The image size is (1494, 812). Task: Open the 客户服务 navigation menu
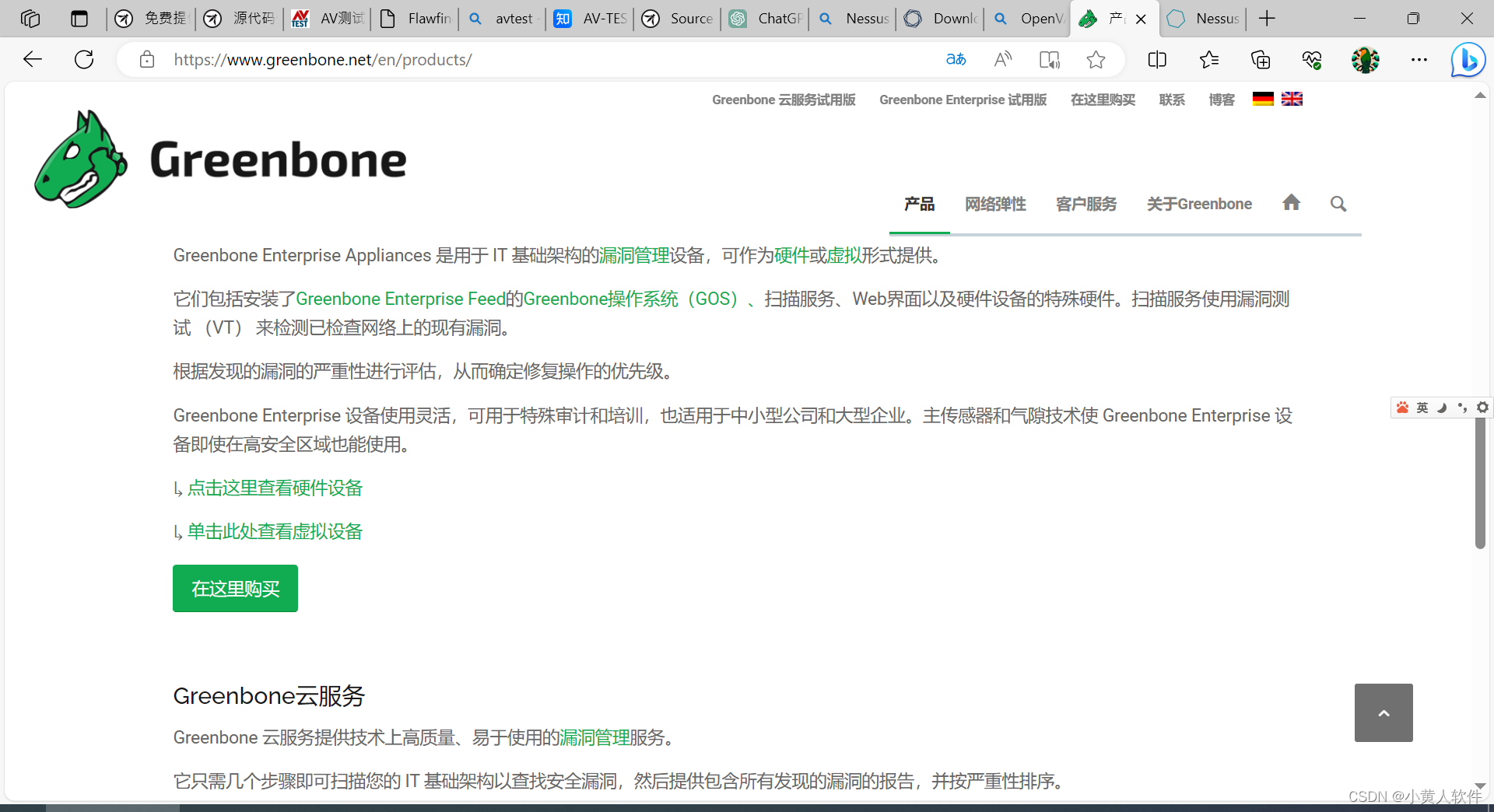1086,204
